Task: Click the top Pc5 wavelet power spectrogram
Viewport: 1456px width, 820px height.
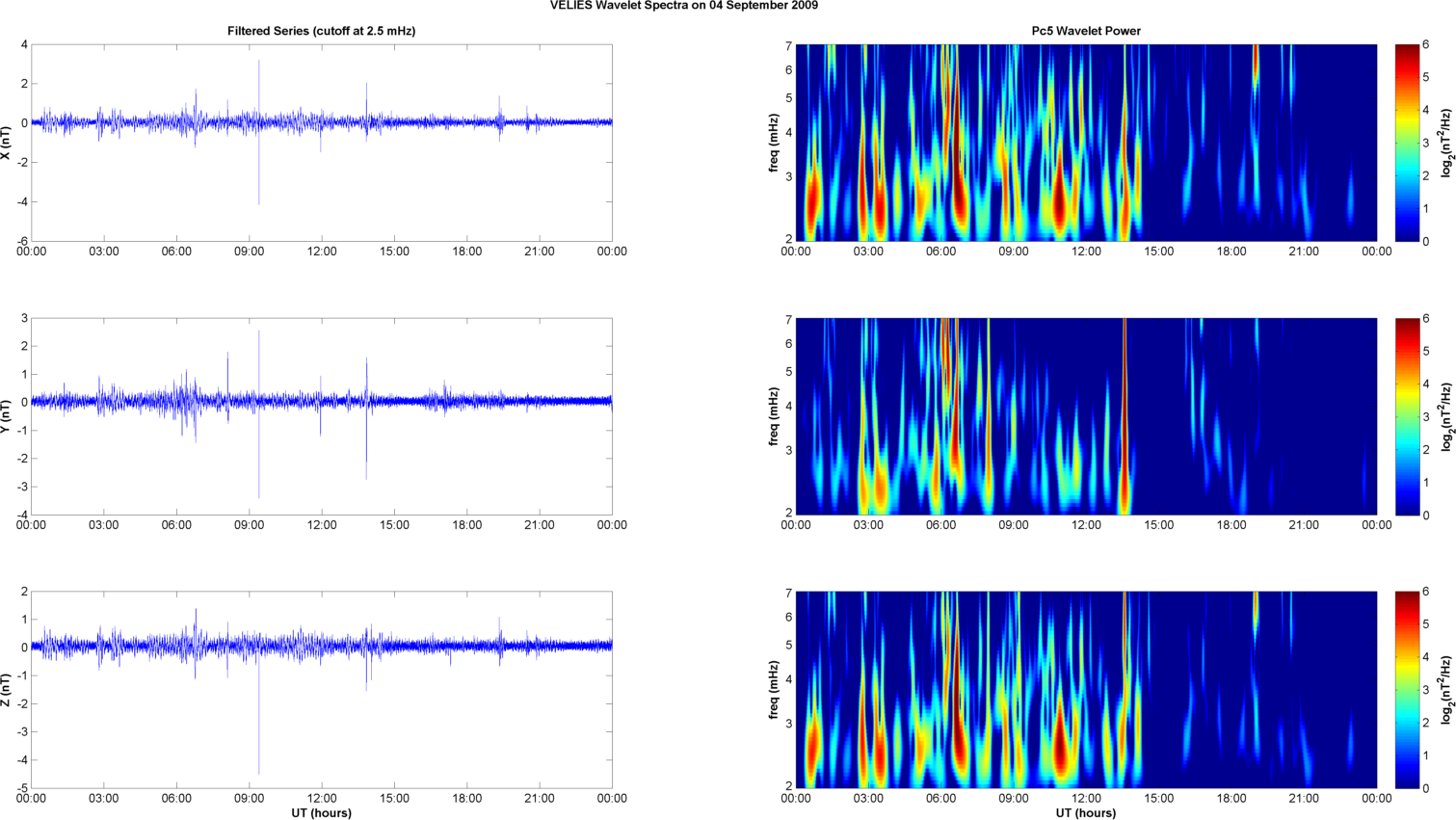Action: [x=1086, y=143]
